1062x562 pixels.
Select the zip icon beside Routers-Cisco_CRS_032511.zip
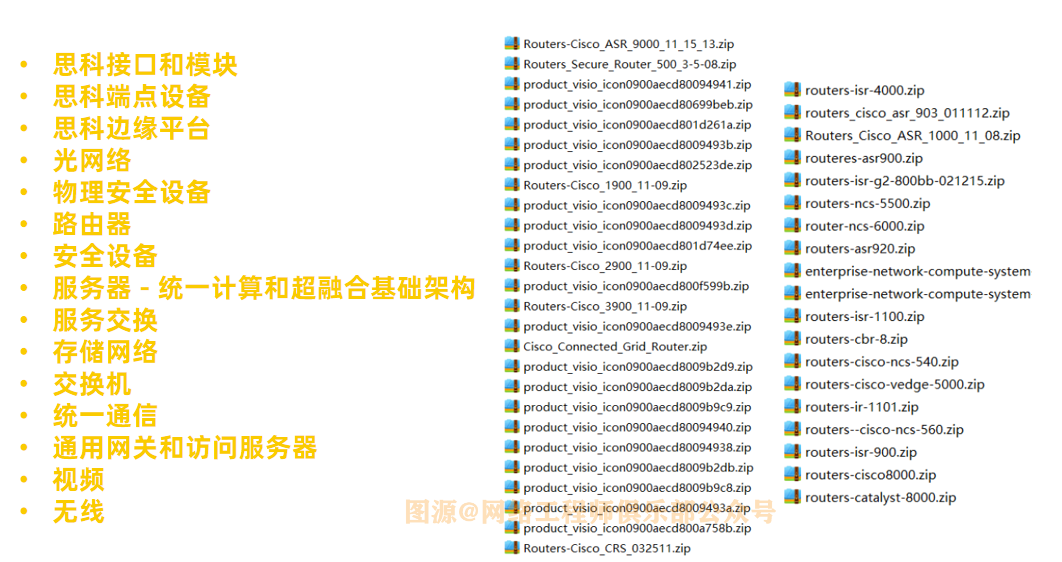click(512, 548)
